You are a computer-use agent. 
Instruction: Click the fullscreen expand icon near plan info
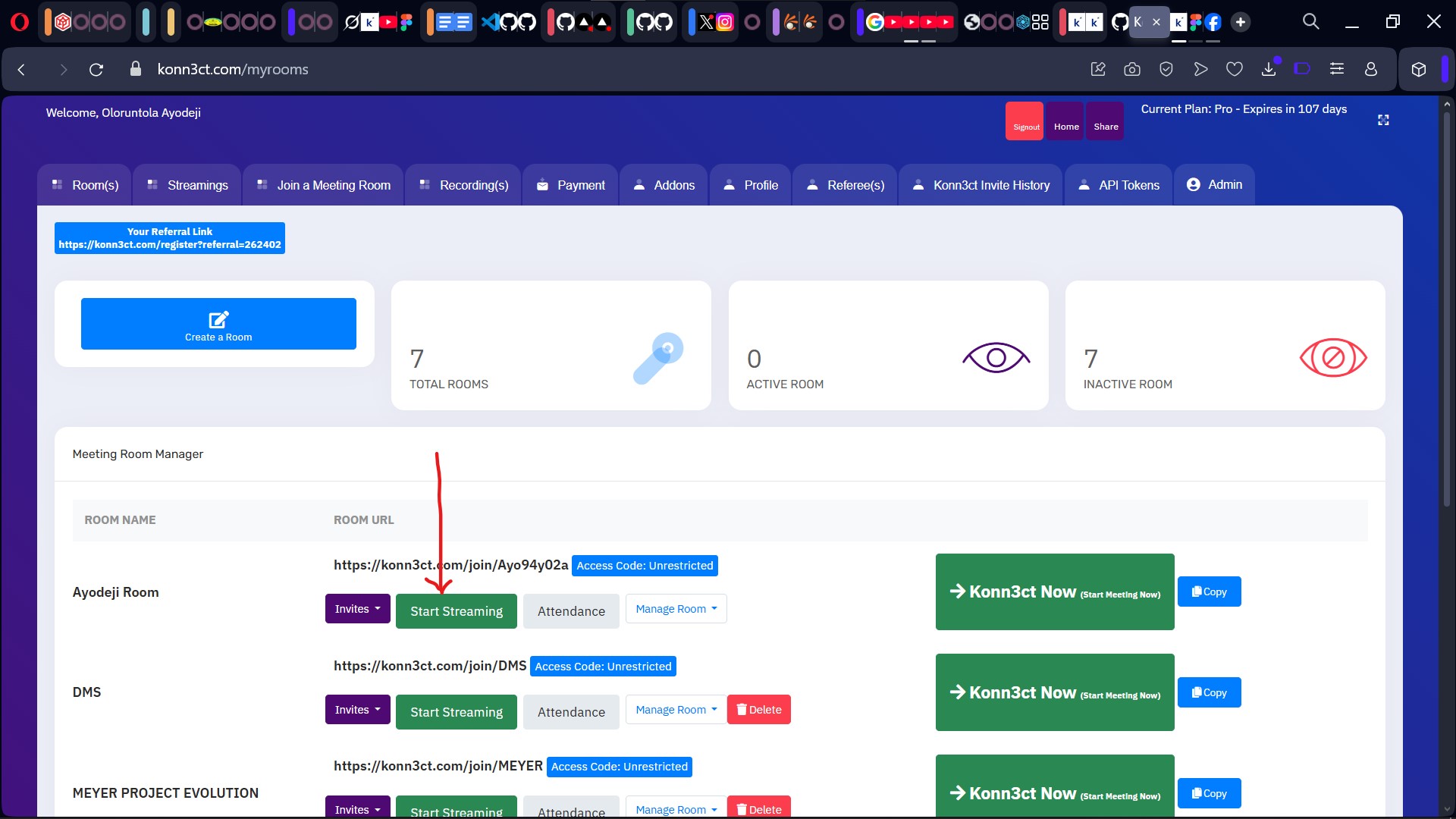click(x=1383, y=120)
